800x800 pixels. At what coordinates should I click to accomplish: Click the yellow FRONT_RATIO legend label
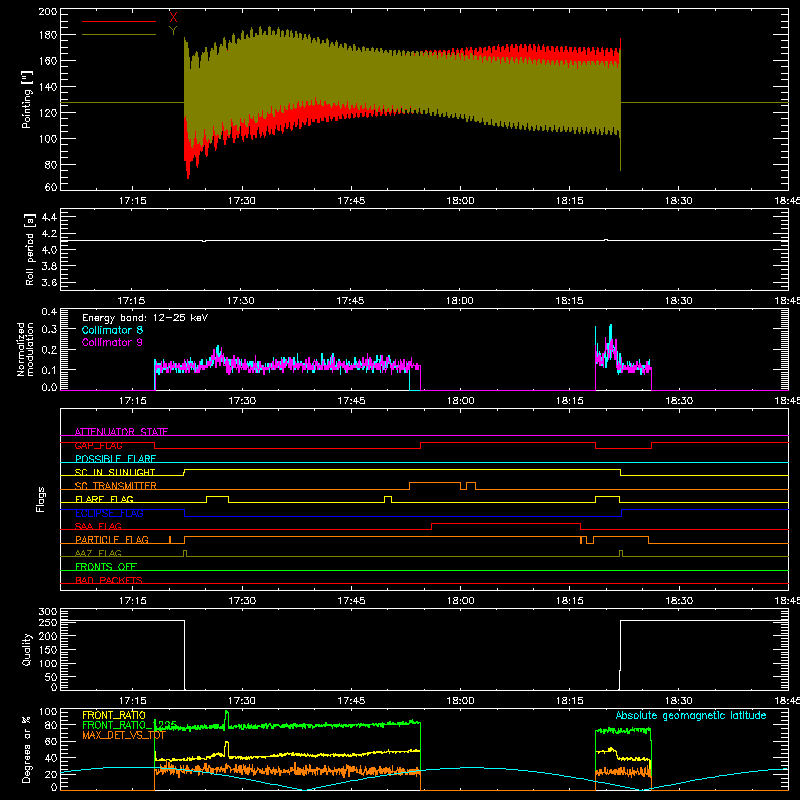114,715
